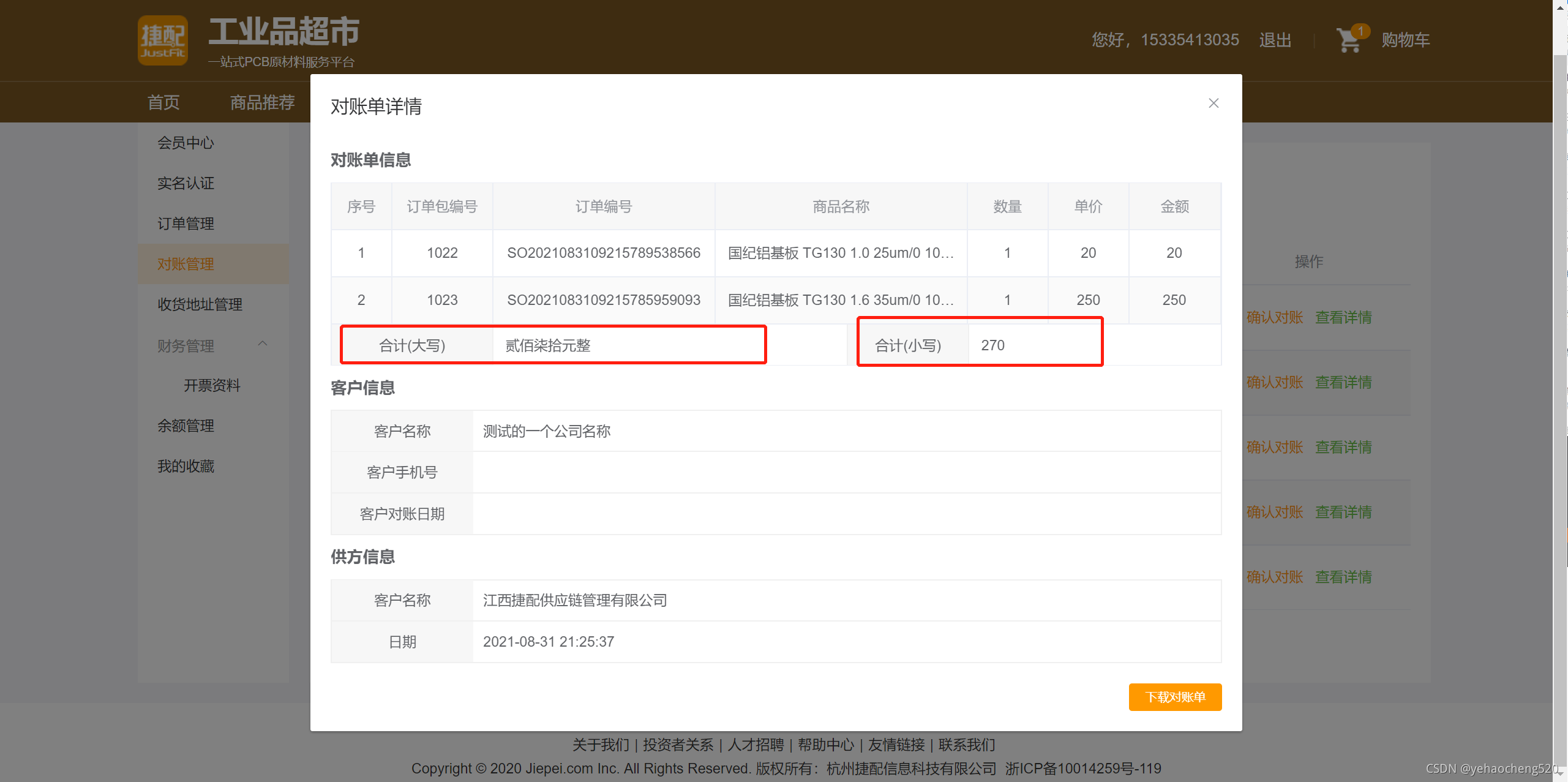Screen dimensions: 1568x782
Task: Open the 购物车 link
Action: 1405,40
